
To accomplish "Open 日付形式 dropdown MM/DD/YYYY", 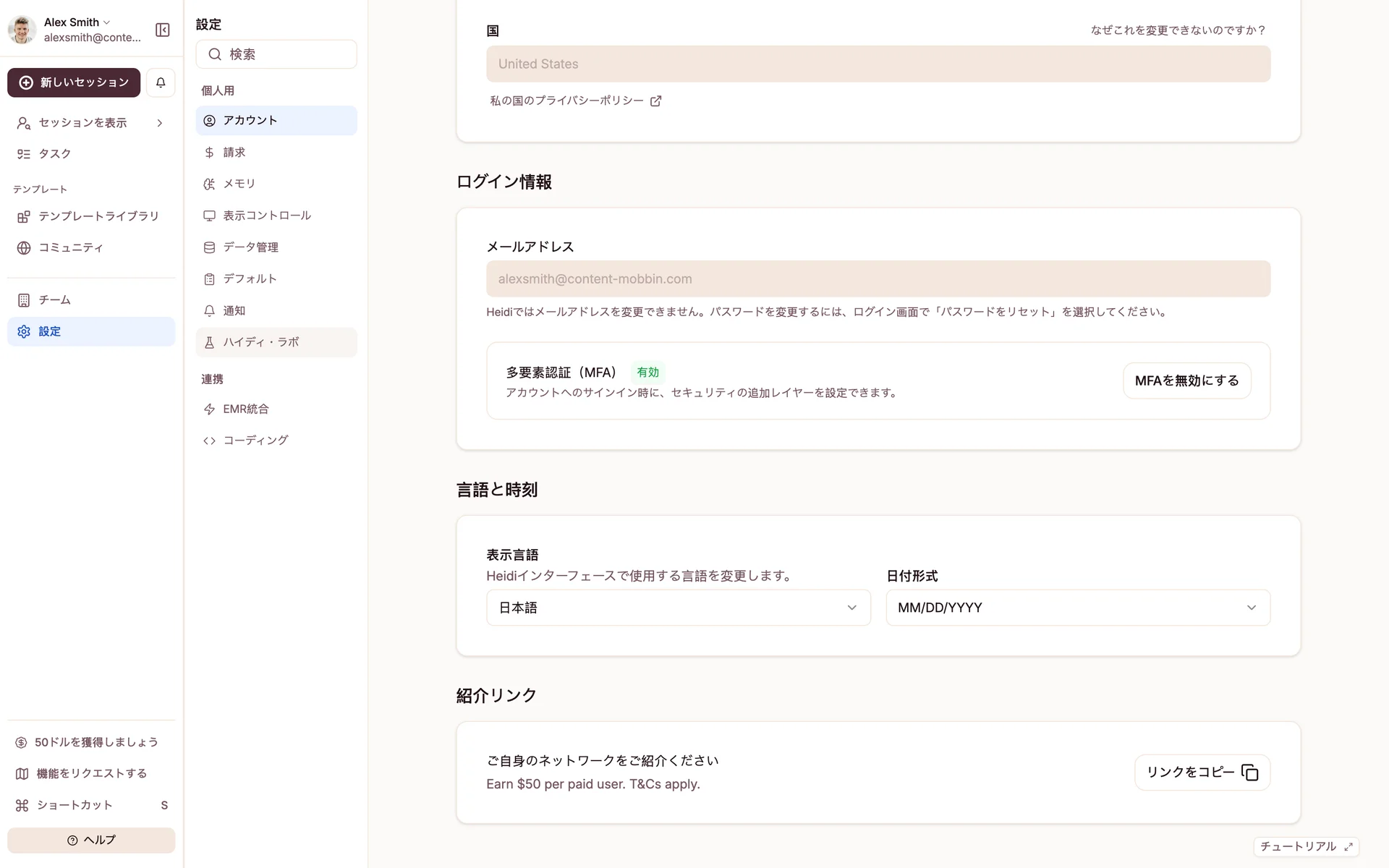I will tap(1077, 608).
